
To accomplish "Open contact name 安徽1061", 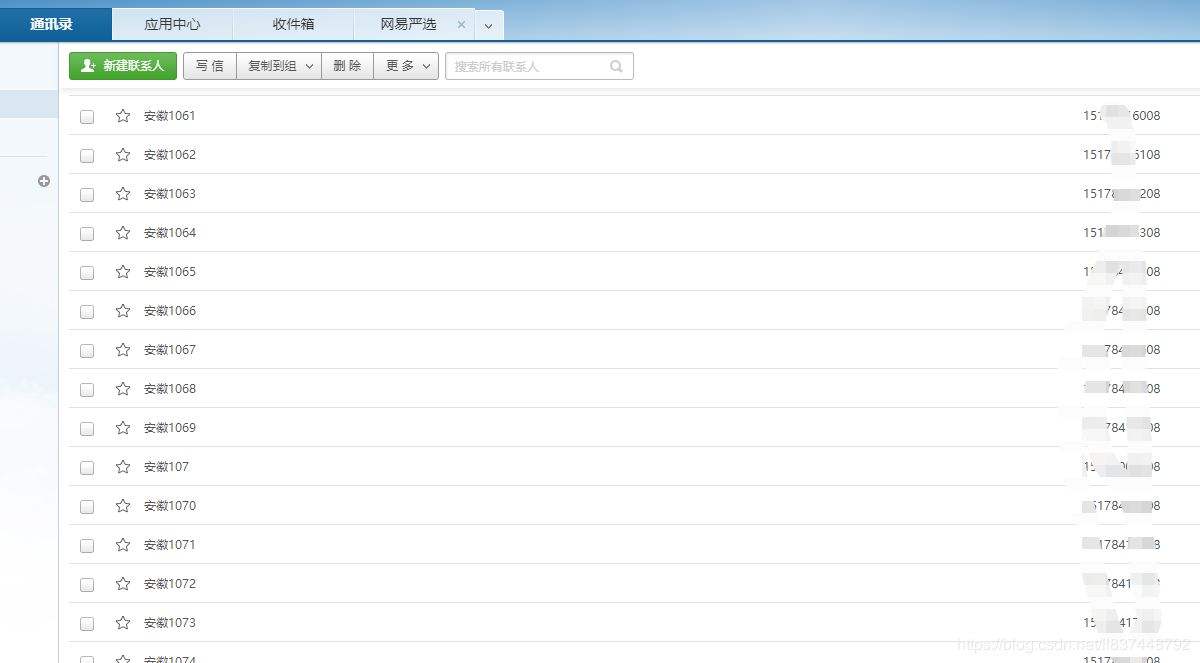I will tap(170, 116).
